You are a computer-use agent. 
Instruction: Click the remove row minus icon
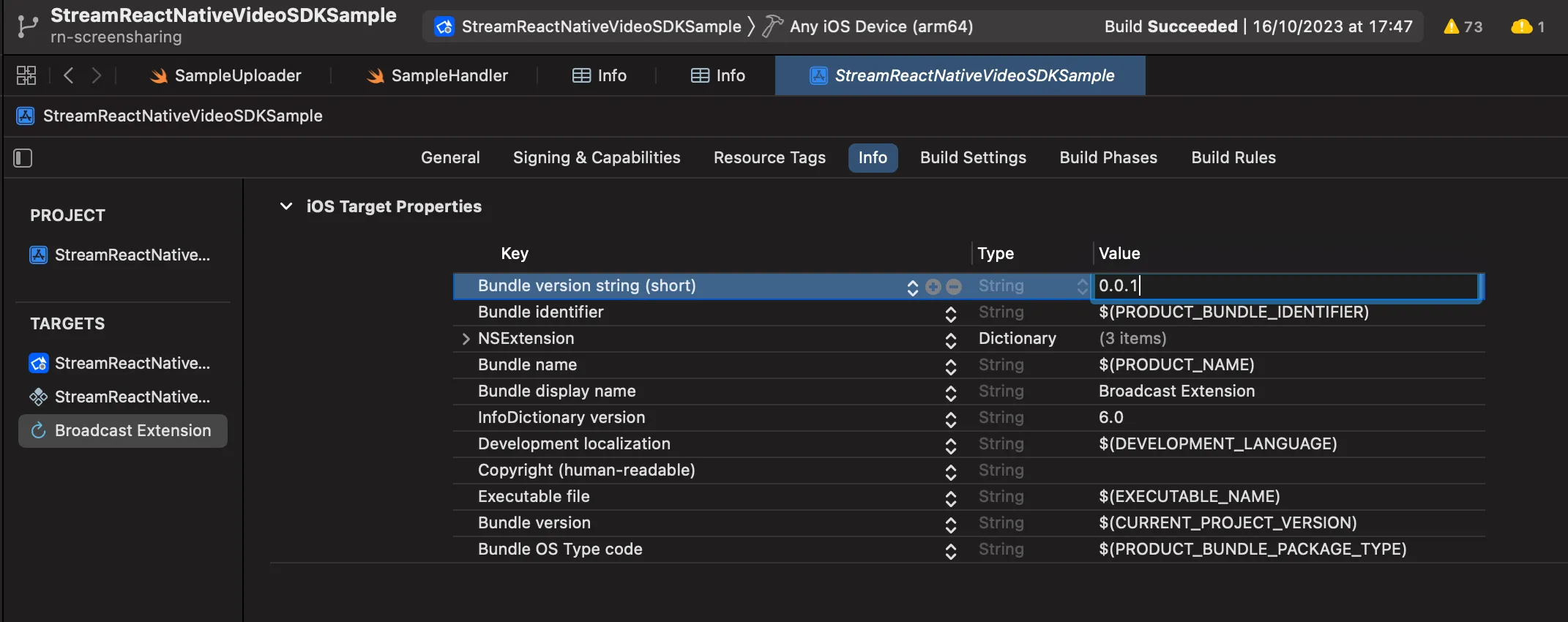point(954,287)
